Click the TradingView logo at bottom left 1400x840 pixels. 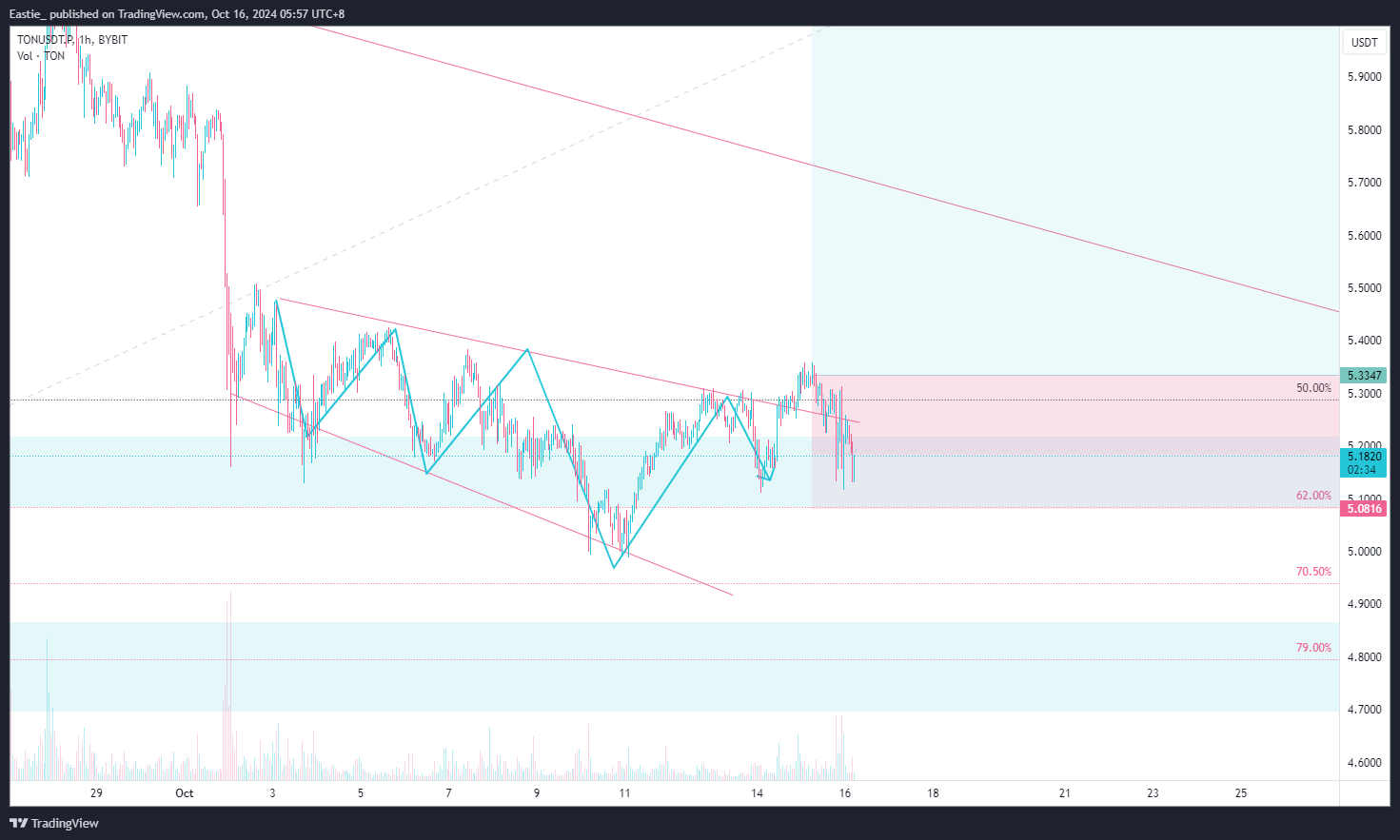54,823
